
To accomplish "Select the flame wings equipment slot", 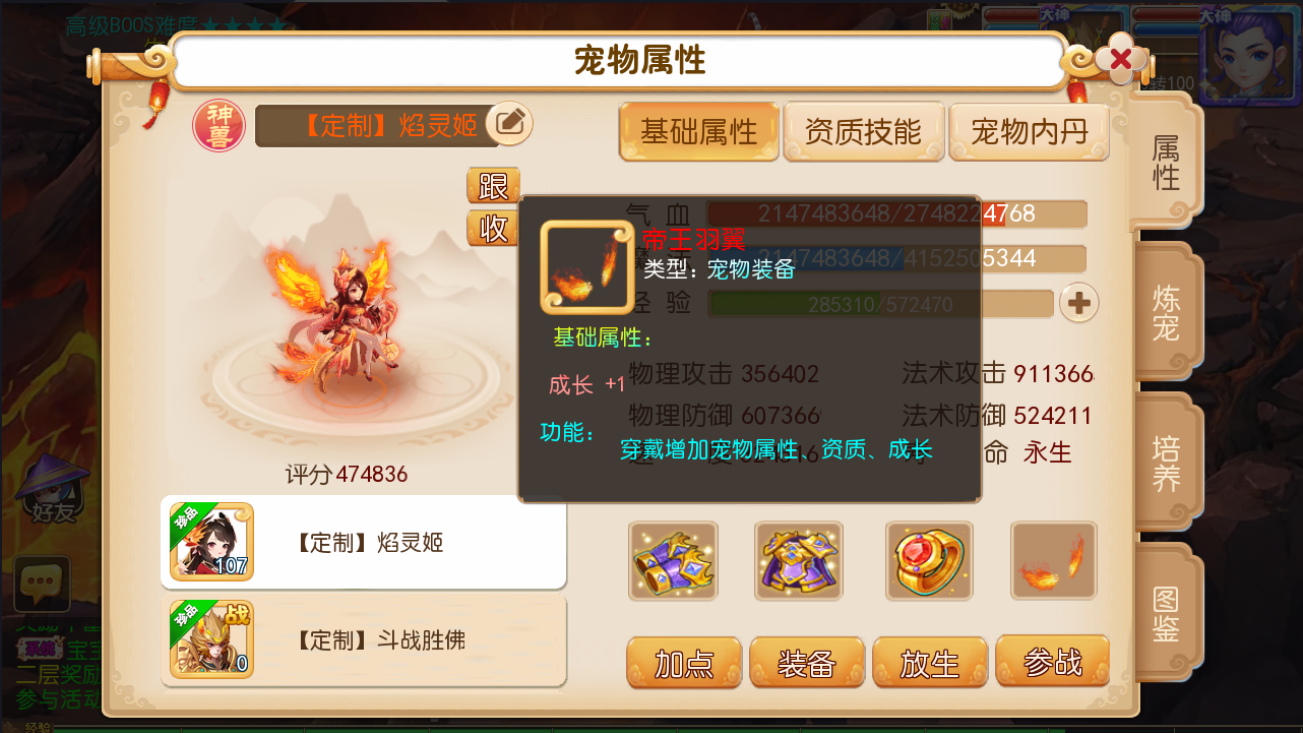I will click(1053, 561).
